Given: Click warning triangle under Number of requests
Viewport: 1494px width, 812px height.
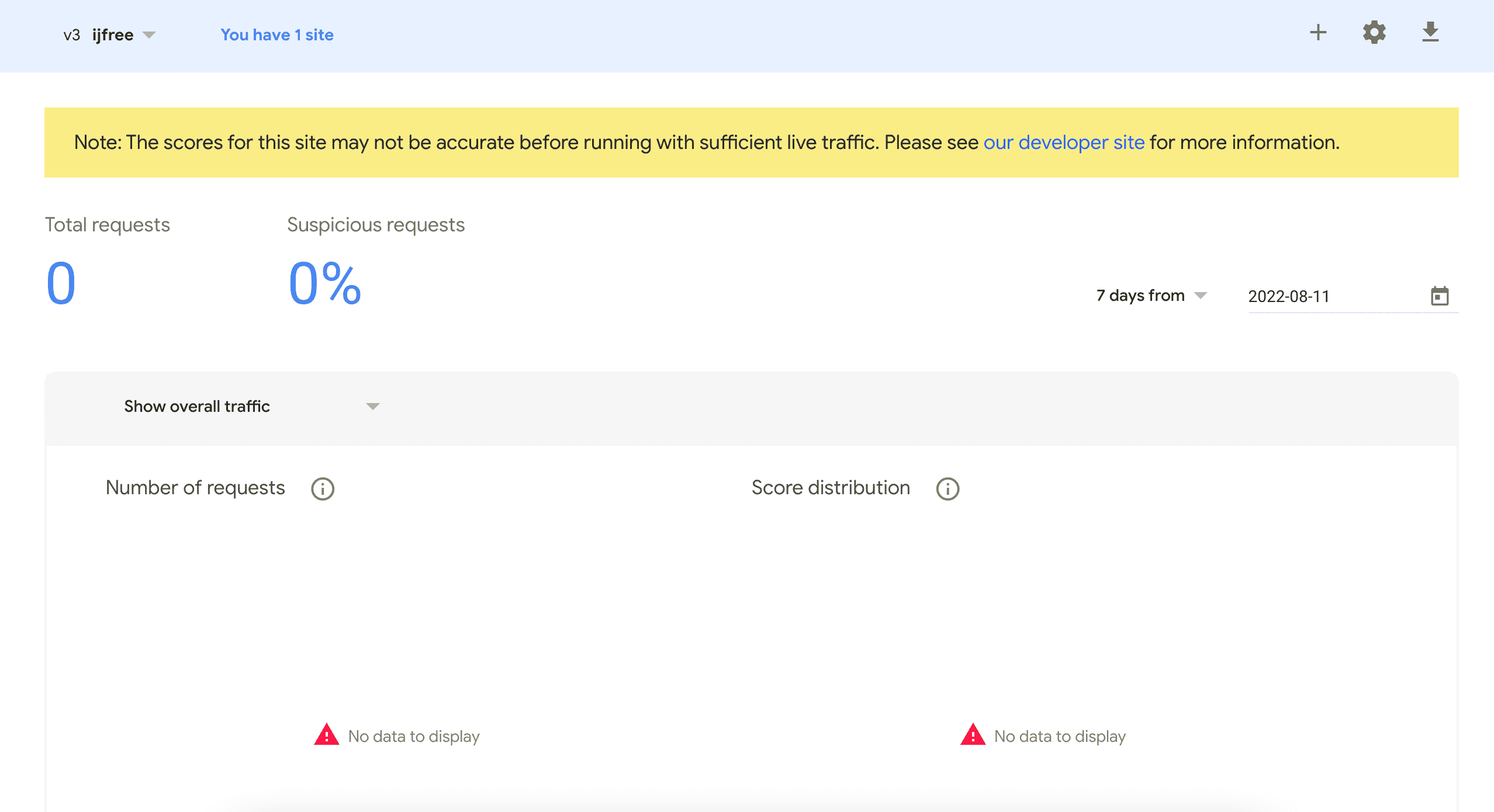Looking at the screenshot, I should click(326, 735).
